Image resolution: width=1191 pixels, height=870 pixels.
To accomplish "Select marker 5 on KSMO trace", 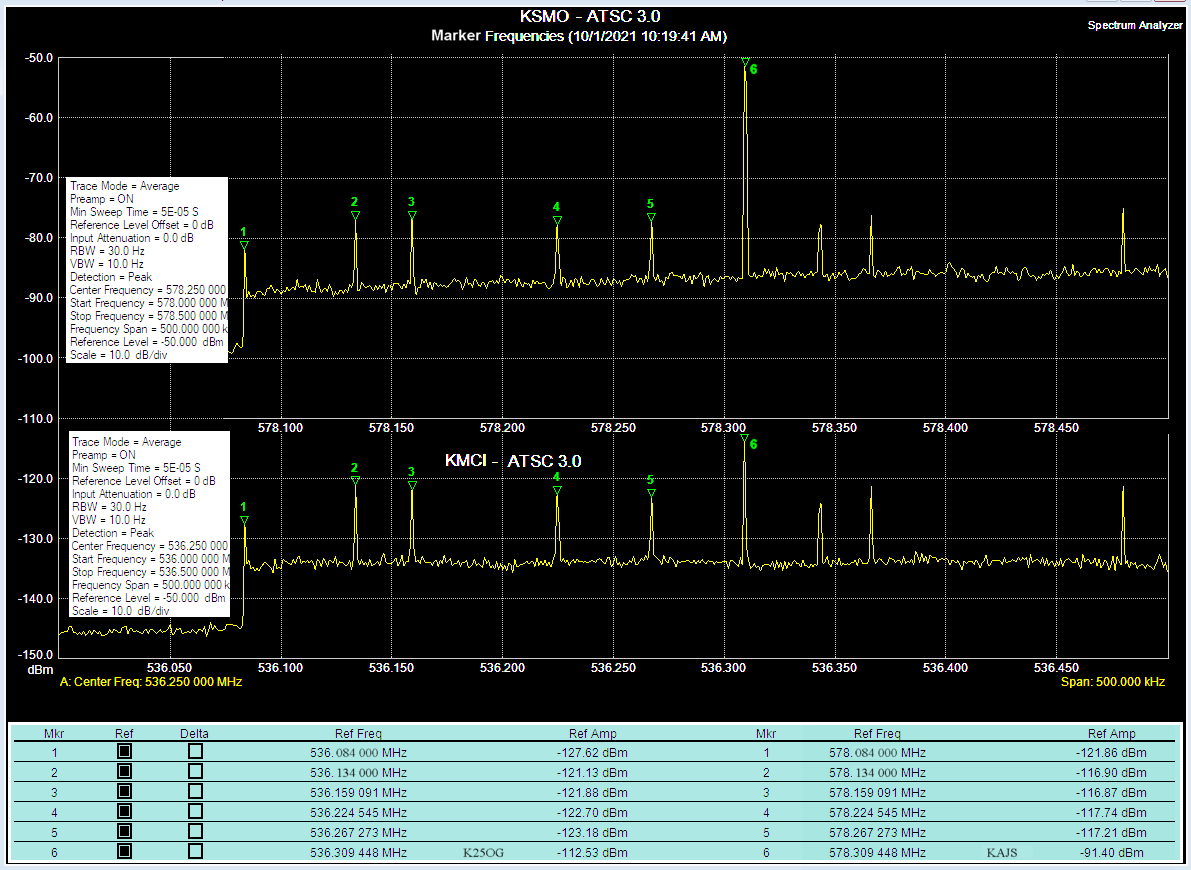I will 651,217.
